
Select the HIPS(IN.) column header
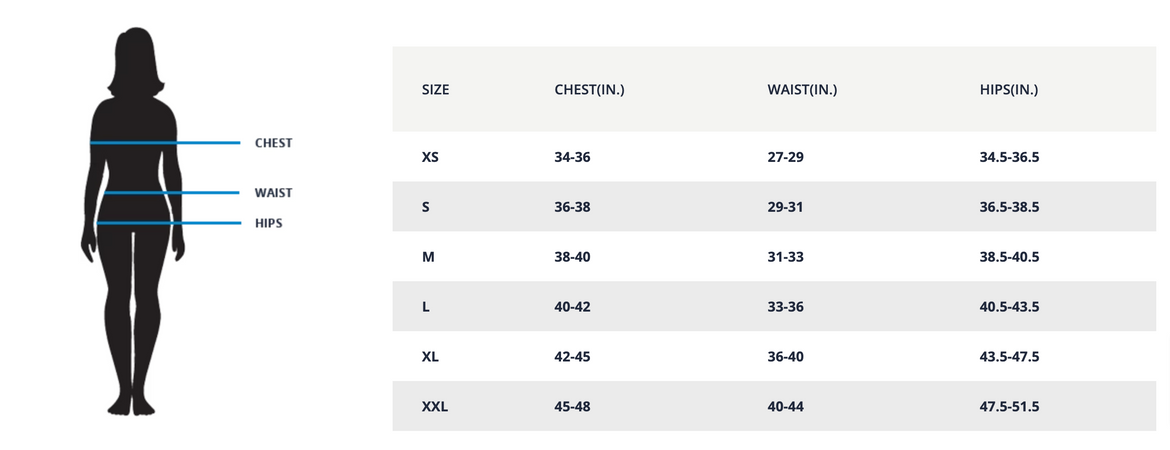click(1009, 89)
